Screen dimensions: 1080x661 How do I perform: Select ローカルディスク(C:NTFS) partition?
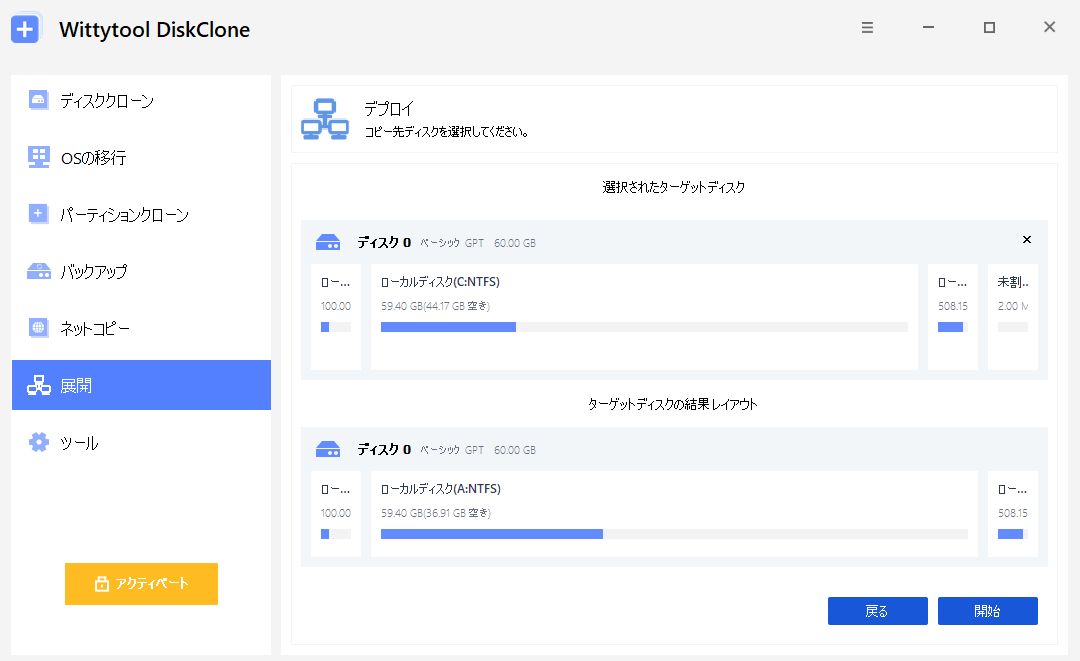click(644, 317)
